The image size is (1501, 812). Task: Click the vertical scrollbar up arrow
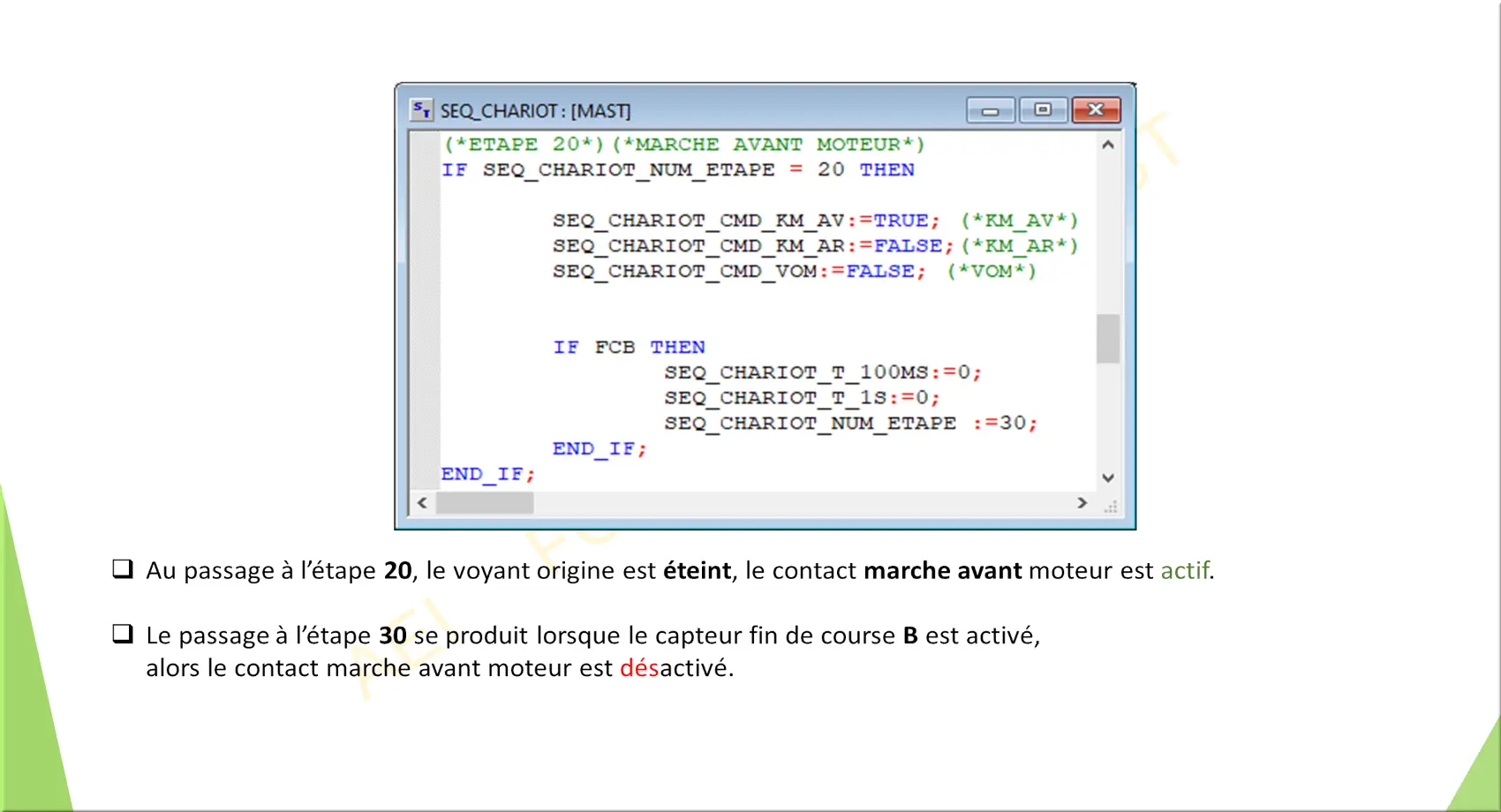pyautogui.click(x=1108, y=145)
